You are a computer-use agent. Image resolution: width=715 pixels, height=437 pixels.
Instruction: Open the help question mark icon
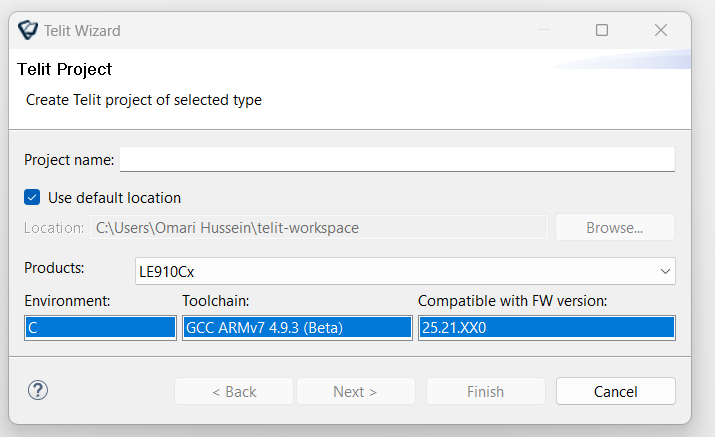point(38,390)
